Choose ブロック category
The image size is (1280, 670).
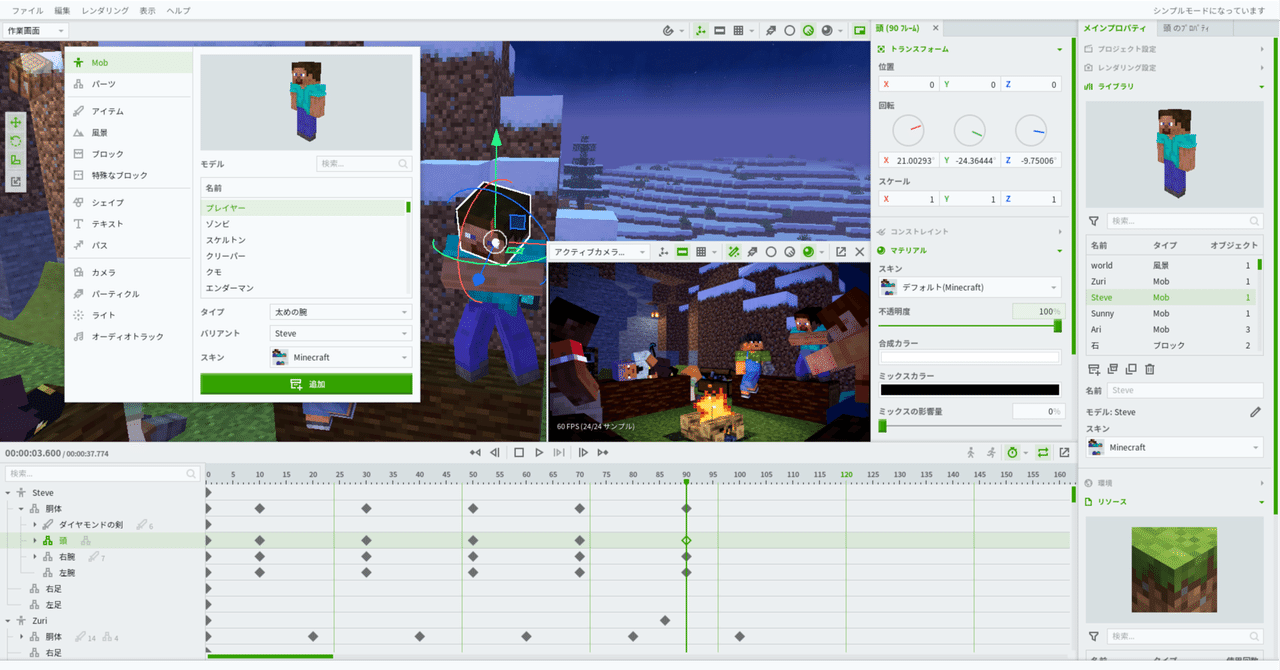point(128,154)
